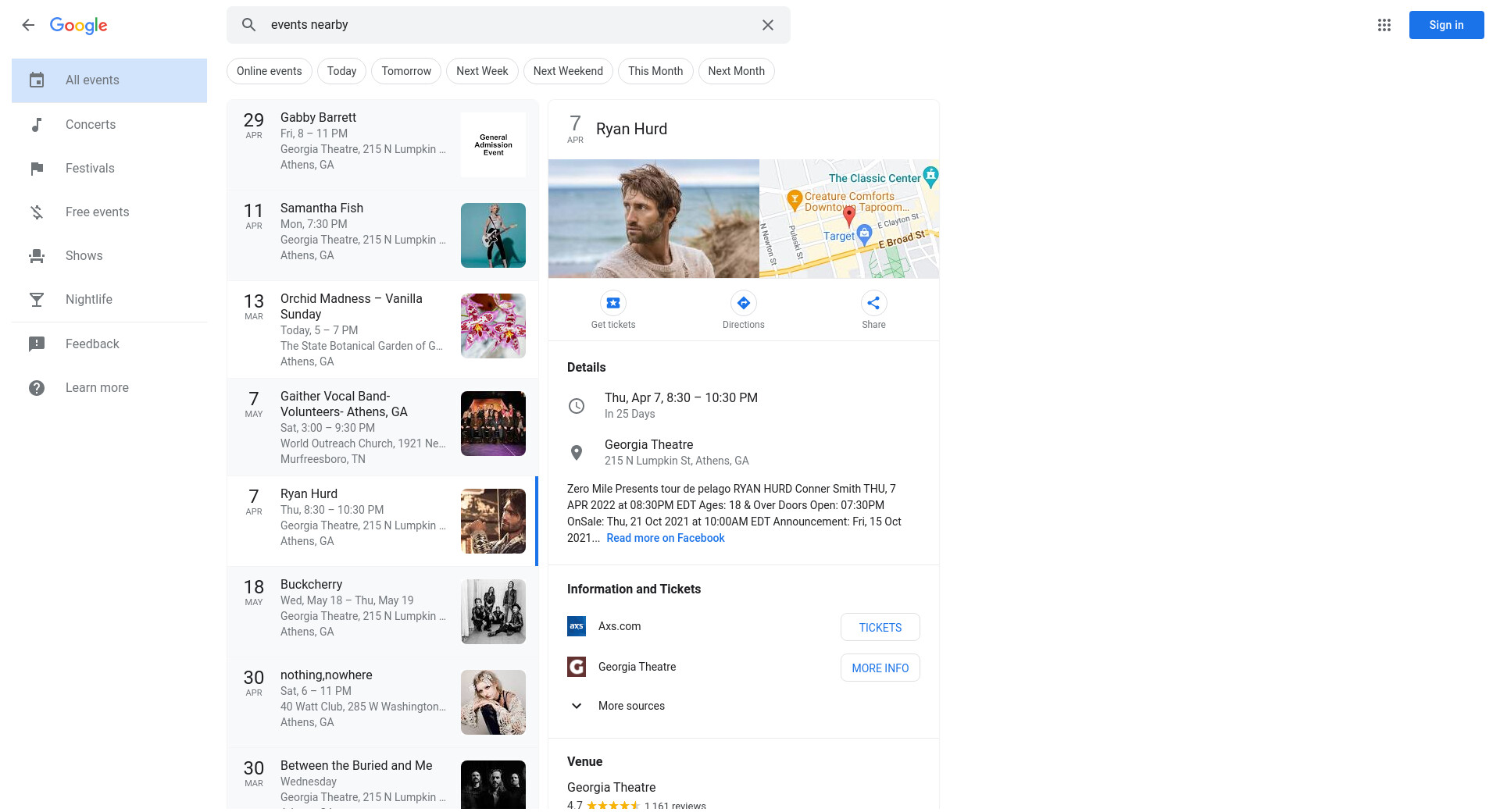Open Directions to the venue
This screenshot has width=1500, height=812.
(743, 304)
